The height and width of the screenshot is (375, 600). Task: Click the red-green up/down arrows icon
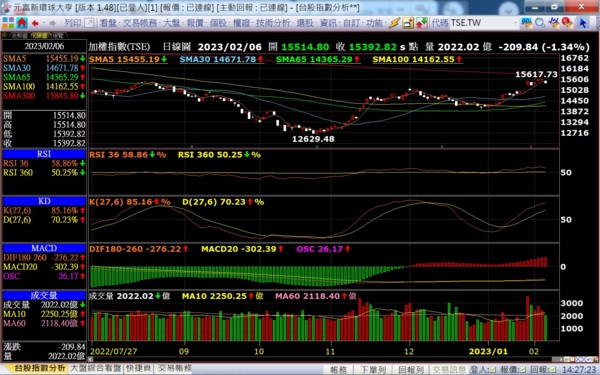click(x=422, y=23)
